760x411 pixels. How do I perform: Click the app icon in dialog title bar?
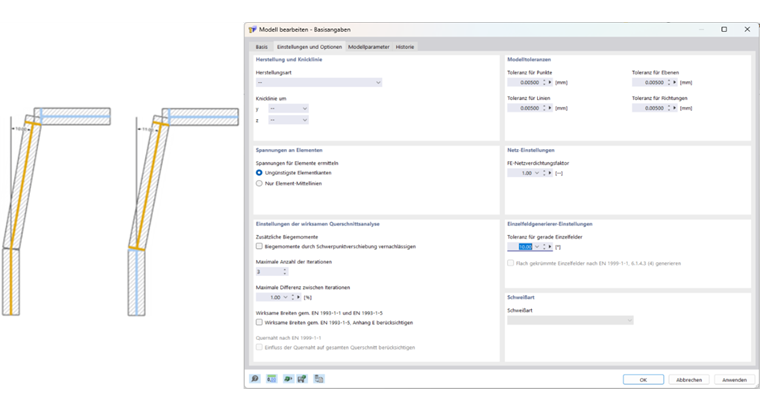[x=253, y=30]
